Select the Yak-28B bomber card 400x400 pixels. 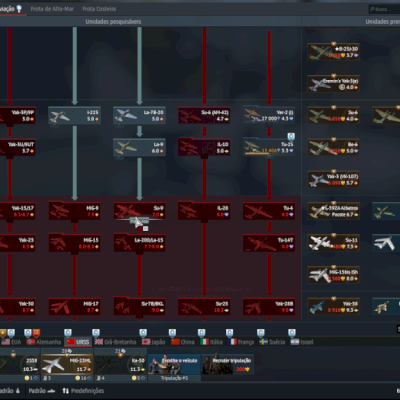point(269,307)
